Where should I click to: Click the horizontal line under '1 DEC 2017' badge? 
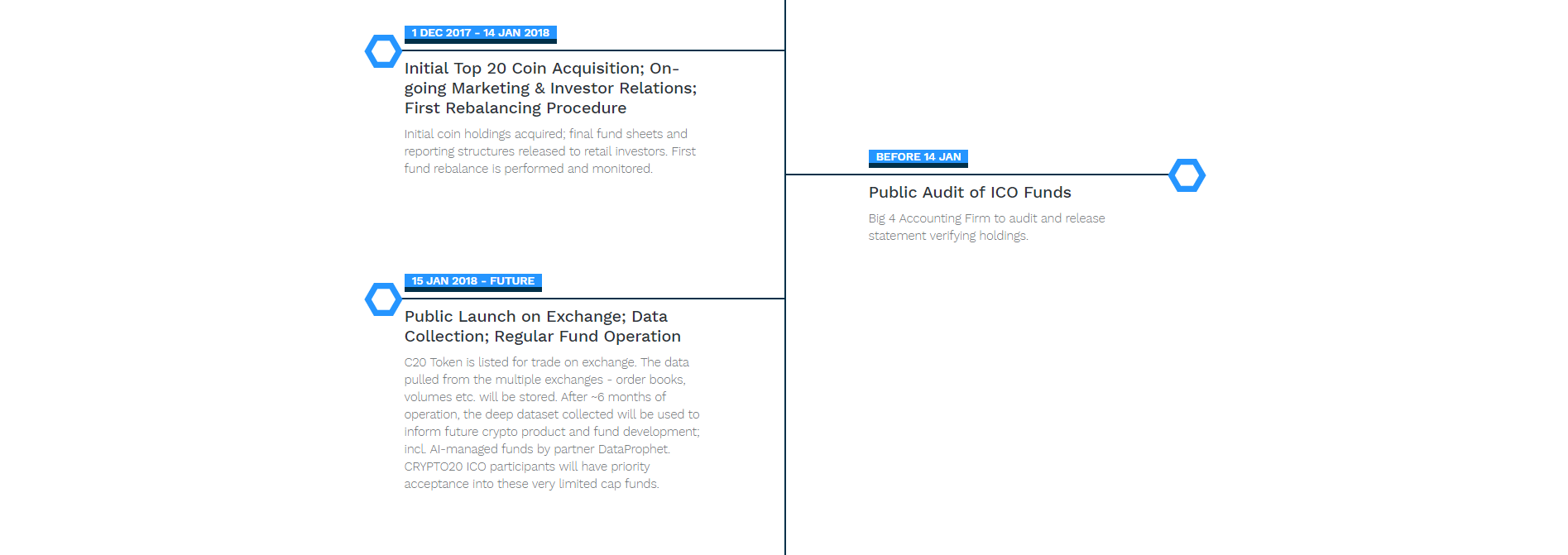tap(593, 50)
